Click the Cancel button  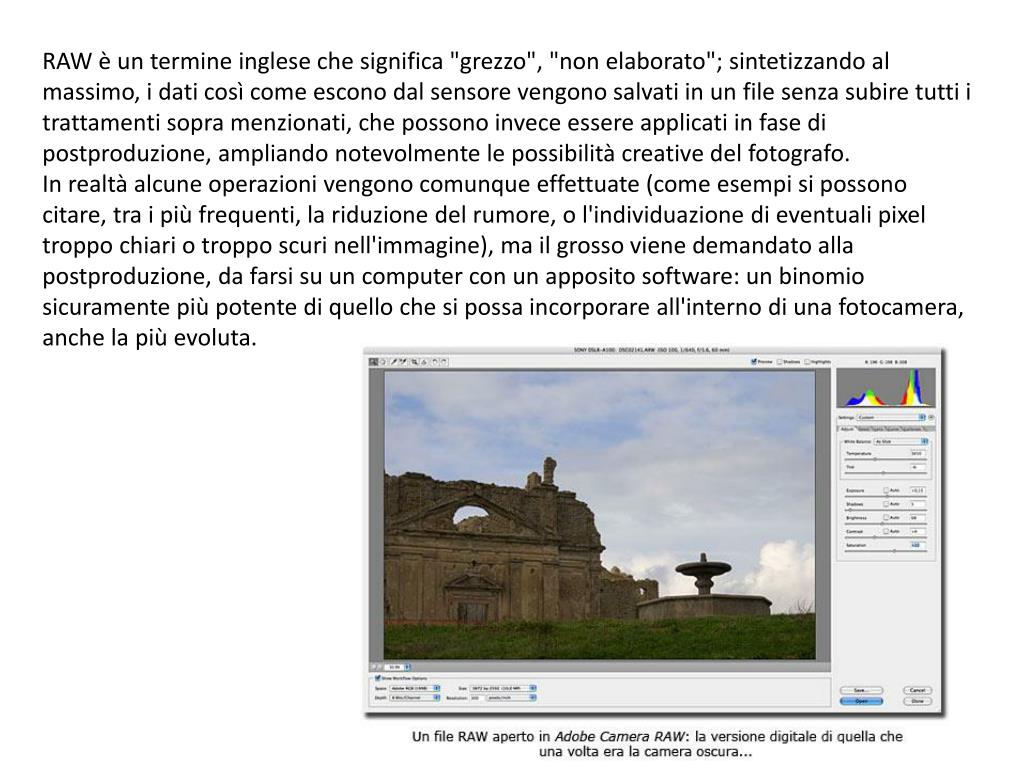tap(917, 690)
